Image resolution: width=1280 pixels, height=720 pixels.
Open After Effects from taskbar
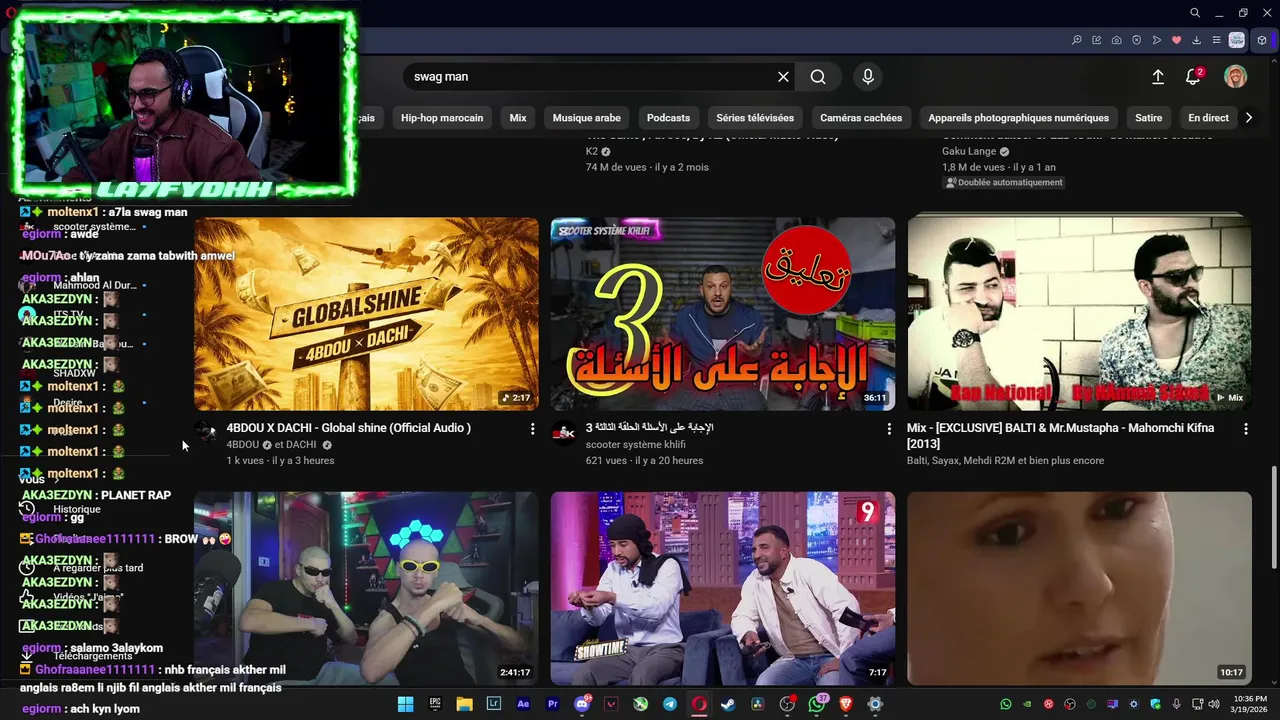pyautogui.click(x=523, y=704)
